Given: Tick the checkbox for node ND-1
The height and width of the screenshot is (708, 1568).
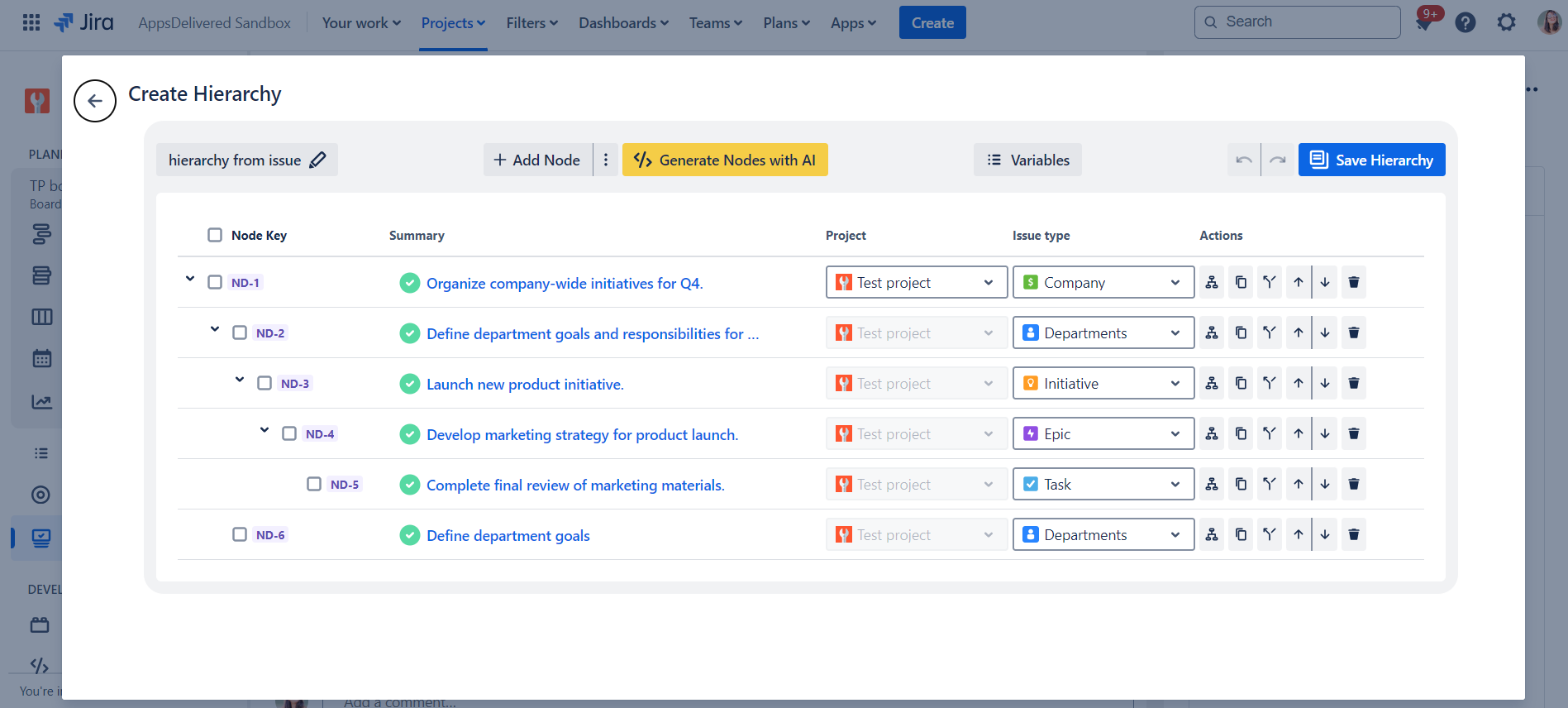Looking at the screenshot, I should pyautogui.click(x=215, y=283).
